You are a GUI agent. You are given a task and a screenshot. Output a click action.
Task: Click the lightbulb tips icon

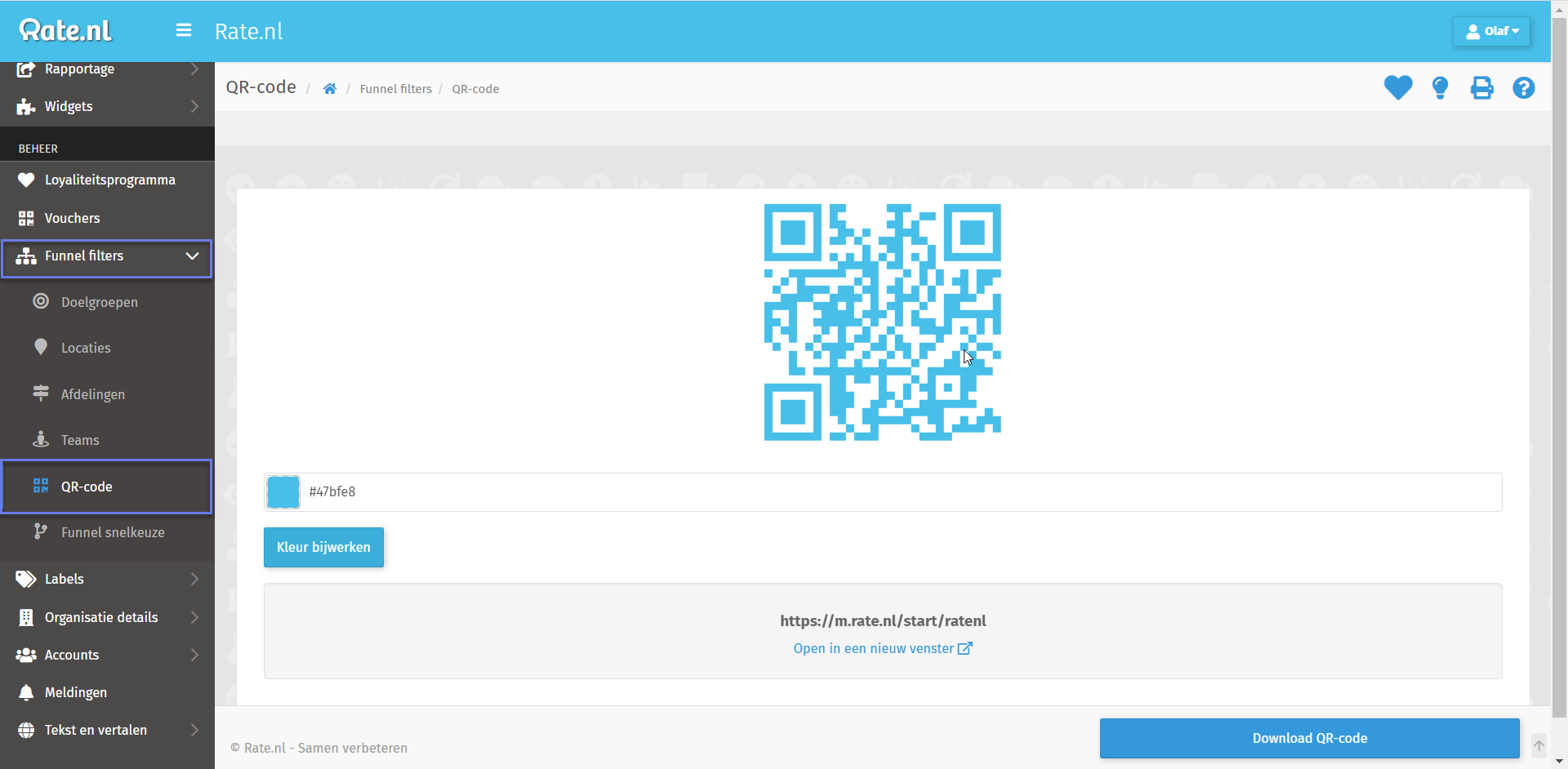pyautogui.click(x=1441, y=87)
